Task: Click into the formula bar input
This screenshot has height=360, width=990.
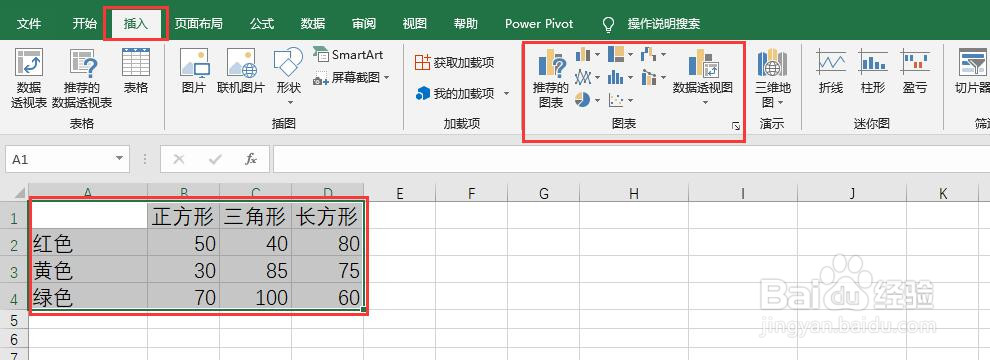Action: pyautogui.click(x=631, y=159)
